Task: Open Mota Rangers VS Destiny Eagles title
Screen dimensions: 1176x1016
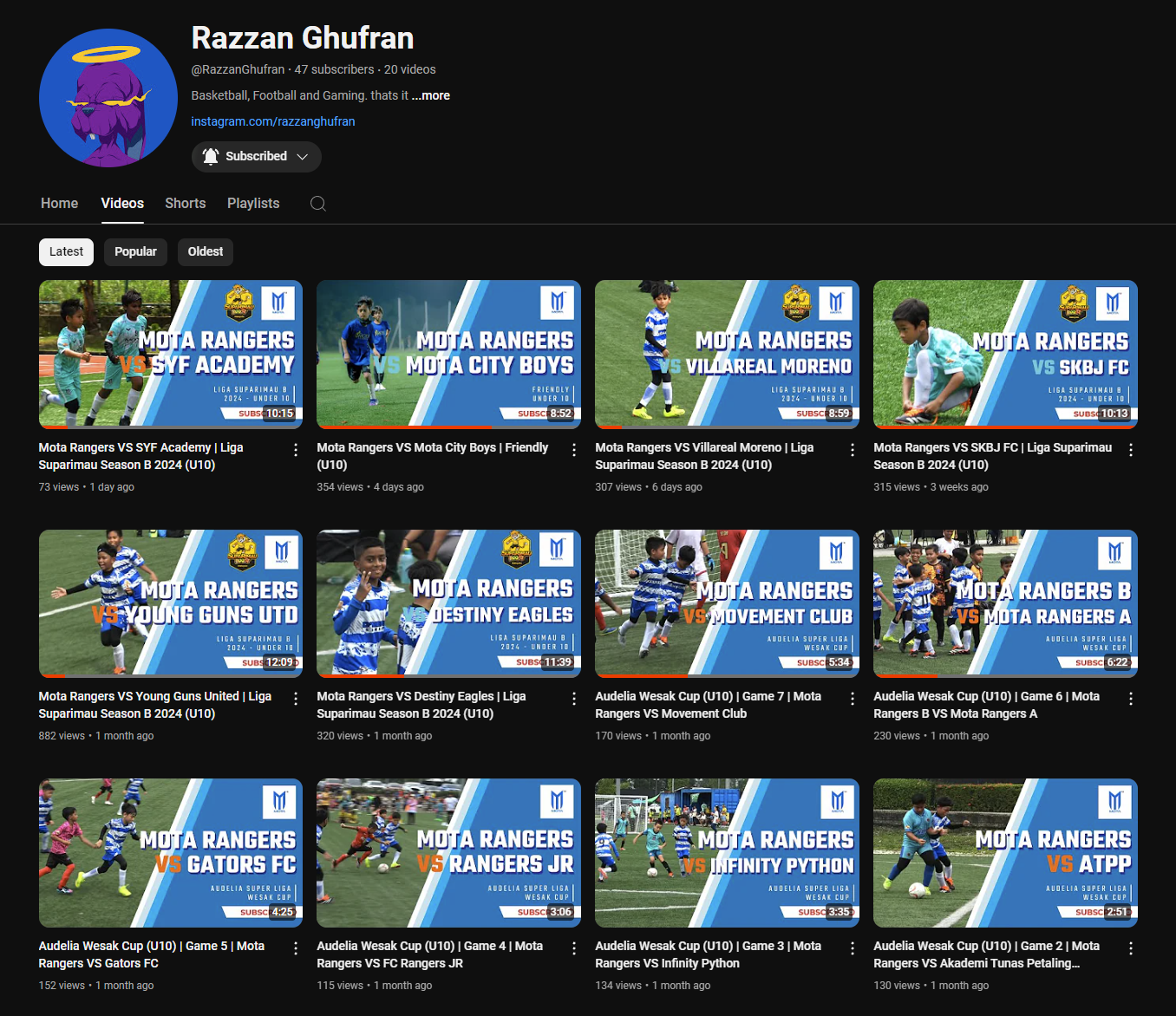Action: click(x=421, y=705)
